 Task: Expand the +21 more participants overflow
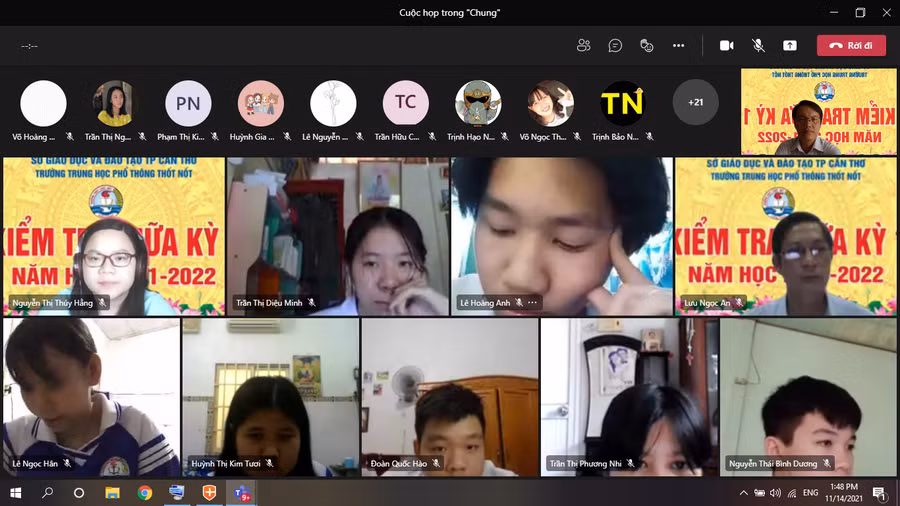click(695, 102)
